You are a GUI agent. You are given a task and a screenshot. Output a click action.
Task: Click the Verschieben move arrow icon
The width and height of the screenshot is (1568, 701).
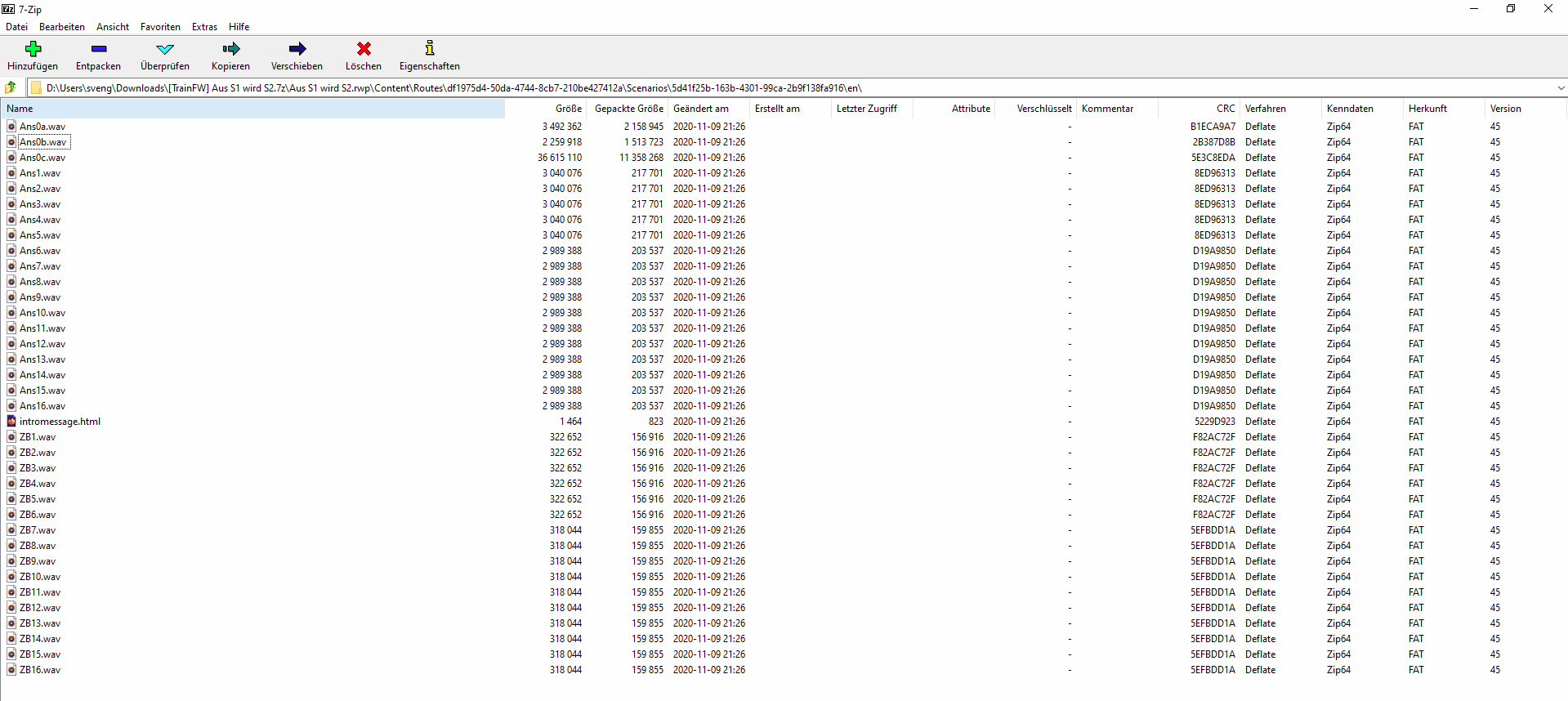click(297, 49)
